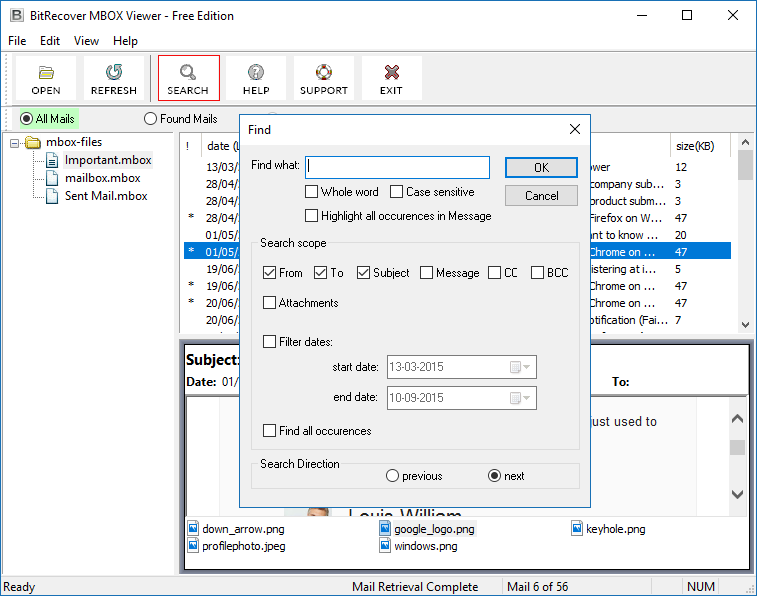Viewport: 757px width, 596px height.
Task: Collapse the mbox-files tree node
Action: click(14, 143)
